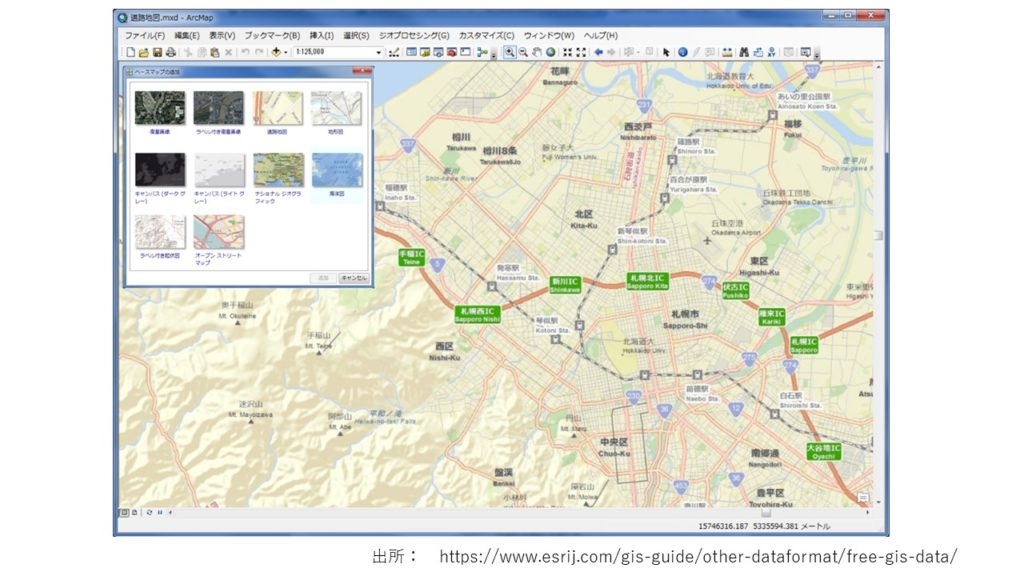The width and height of the screenshot is (1024, 576).
Task: Click the Go To XY tool icon
Action: (771, 52)
